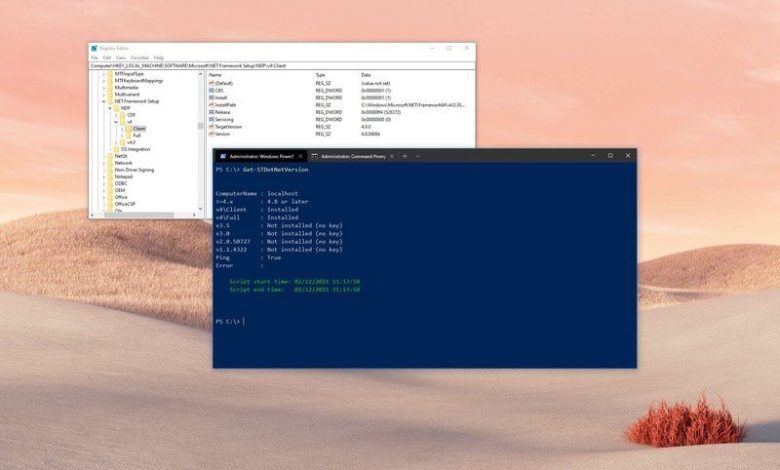Viewport: 780px width, 470px height.
Task: Open a new terminal tab with plus
Action: click(x=405, y=156)
